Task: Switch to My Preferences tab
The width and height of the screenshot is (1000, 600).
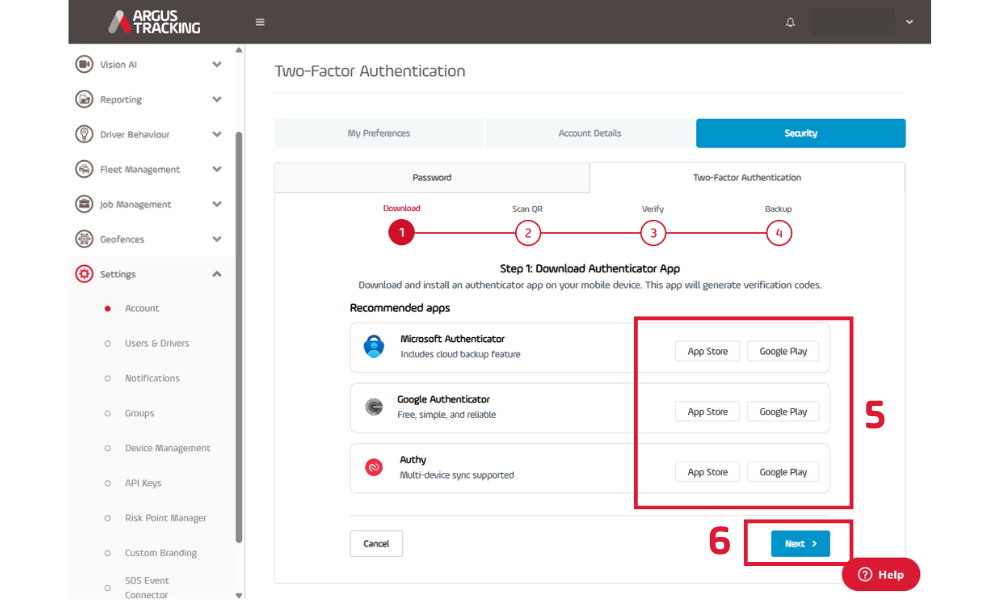Action: [x=379, y=133]
